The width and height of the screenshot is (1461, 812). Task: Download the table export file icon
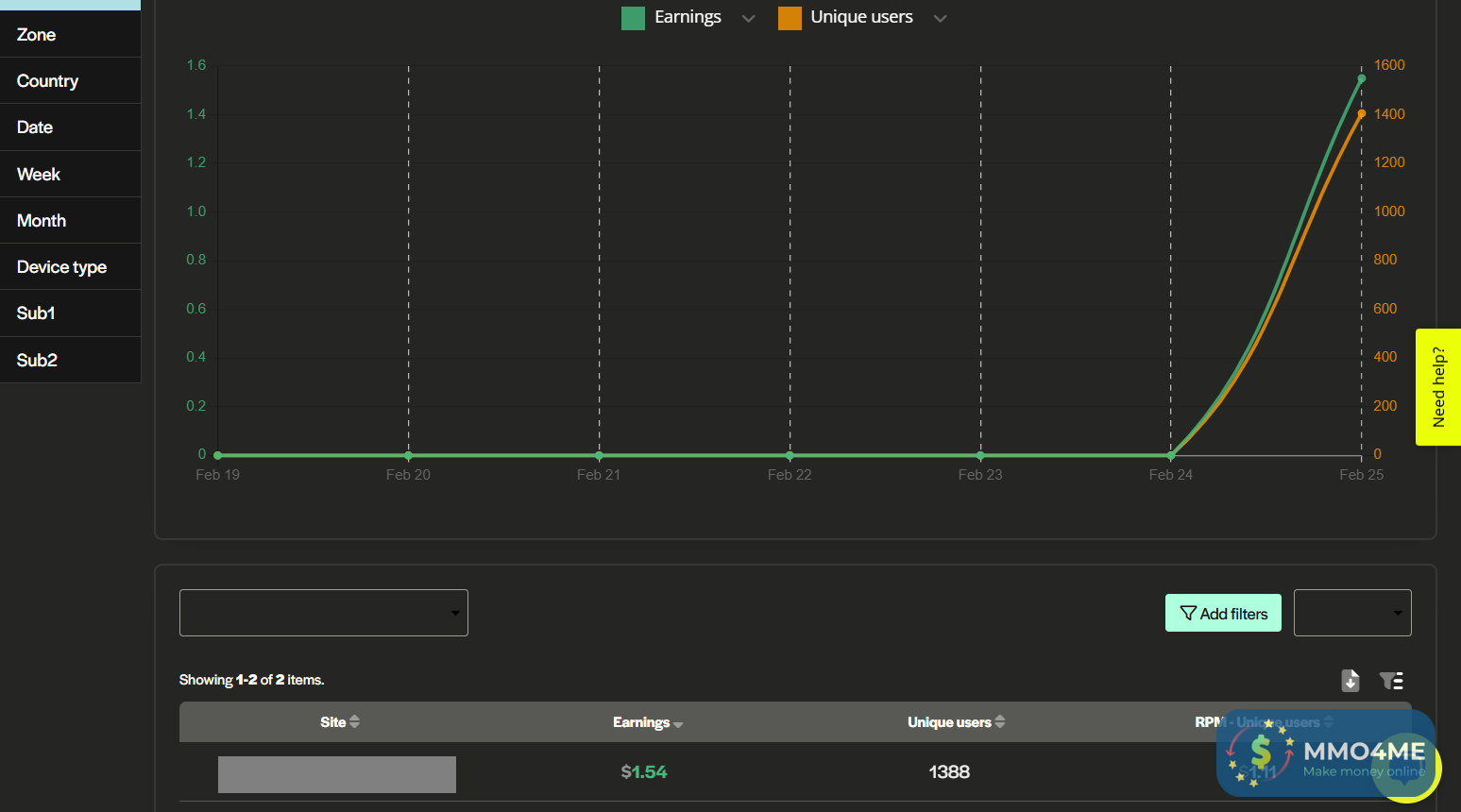tap(1351, 680)
